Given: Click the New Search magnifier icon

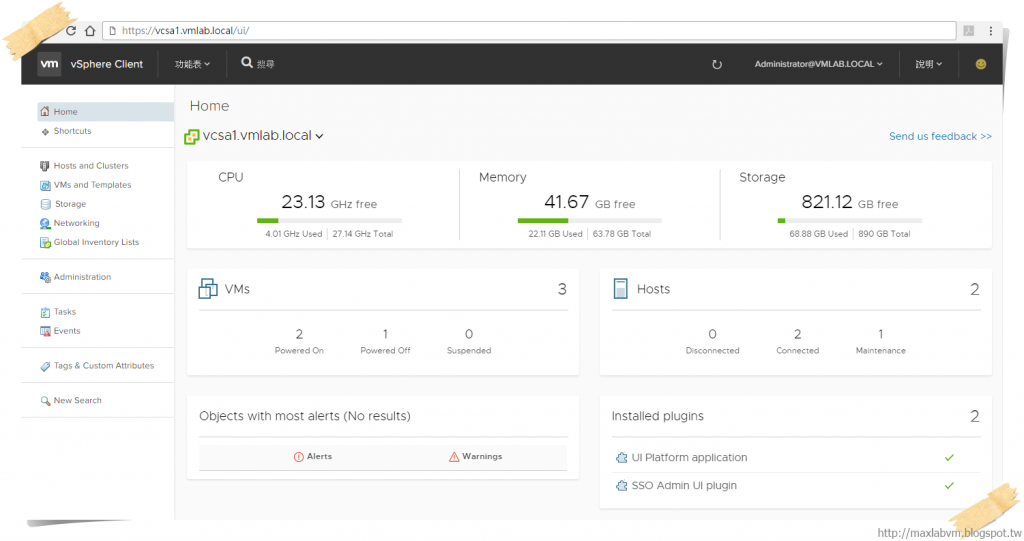Looking at the screenshot, I should (45, 401).
